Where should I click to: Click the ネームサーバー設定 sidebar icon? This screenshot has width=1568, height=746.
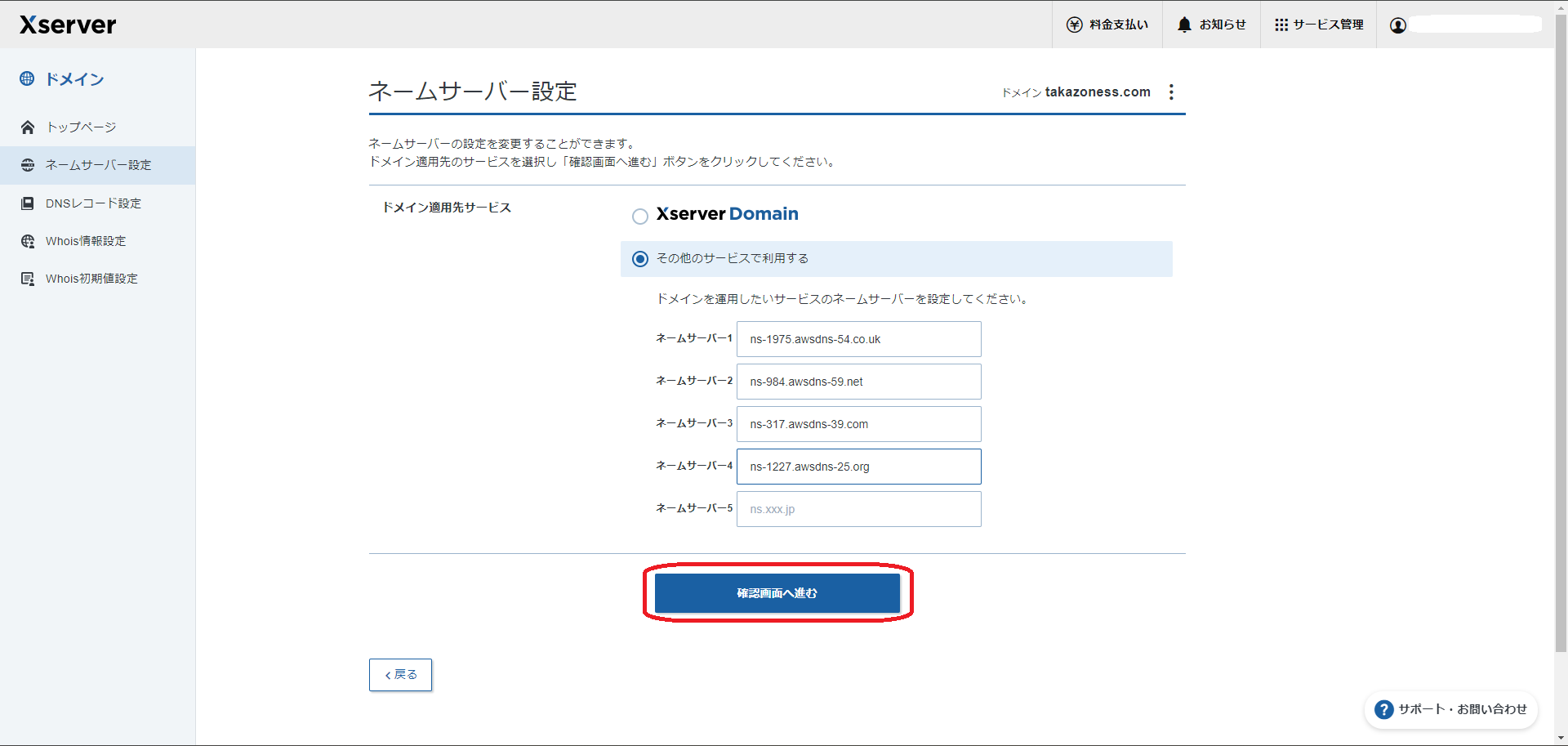28,165
